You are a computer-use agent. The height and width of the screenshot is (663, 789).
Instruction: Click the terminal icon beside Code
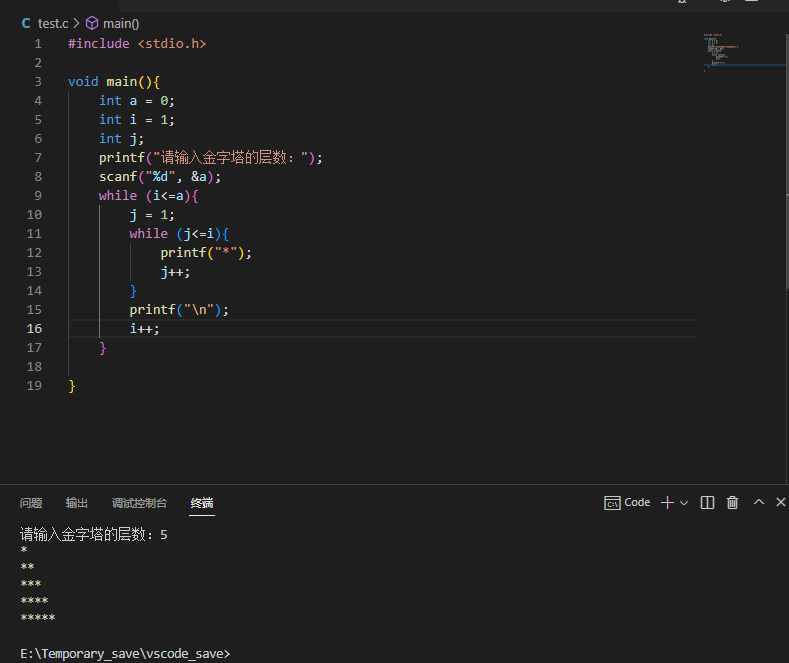(612, 503)
